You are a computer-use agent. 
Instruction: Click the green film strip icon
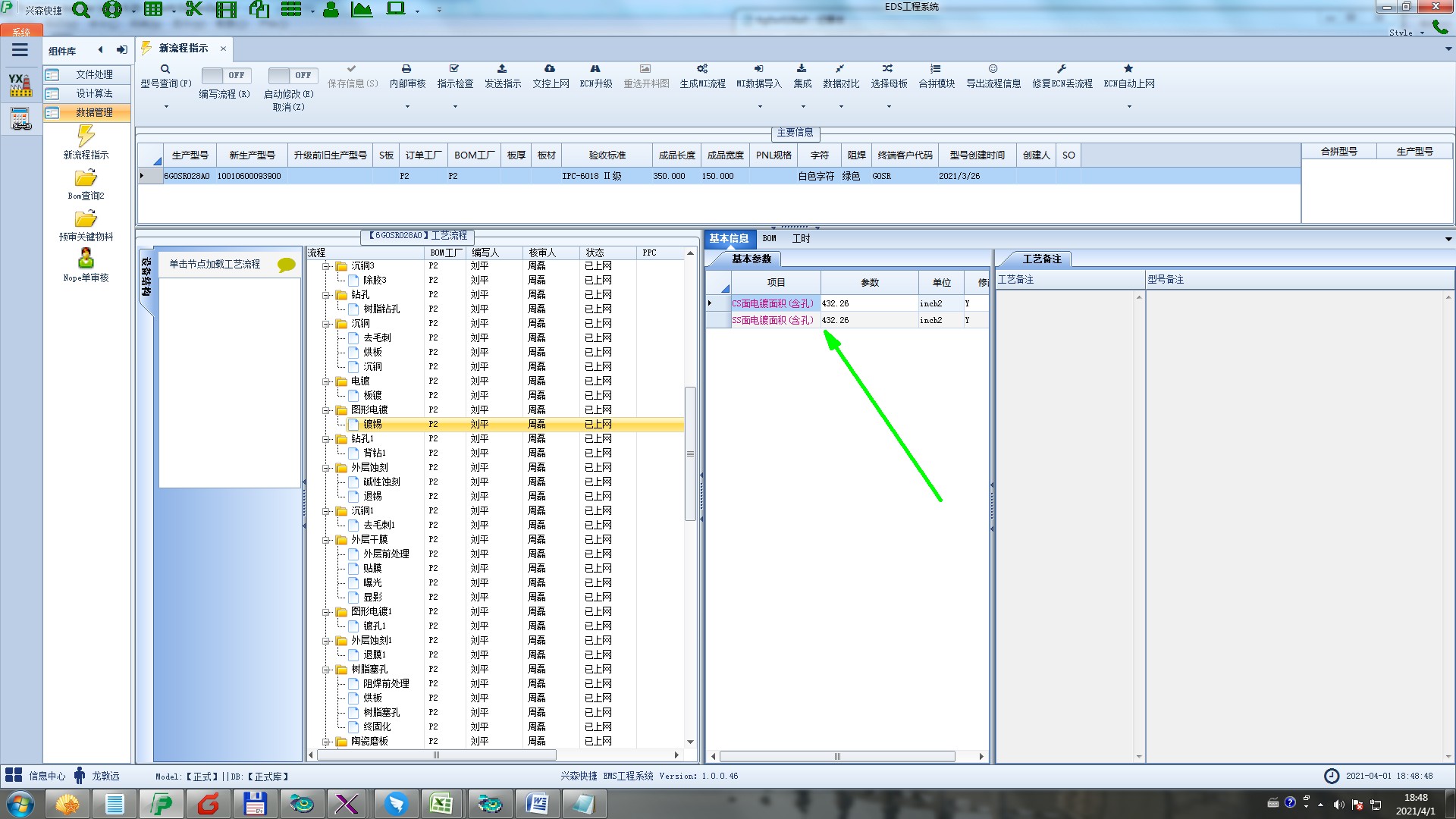[226, 10]
